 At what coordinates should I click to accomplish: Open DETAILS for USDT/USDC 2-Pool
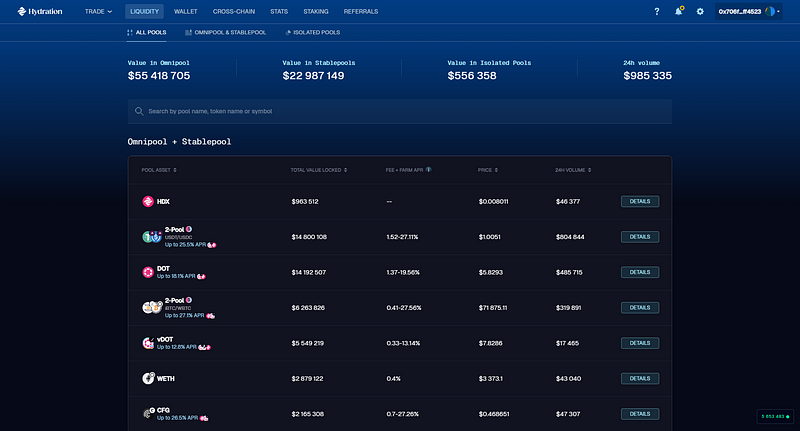click(640, 237)
